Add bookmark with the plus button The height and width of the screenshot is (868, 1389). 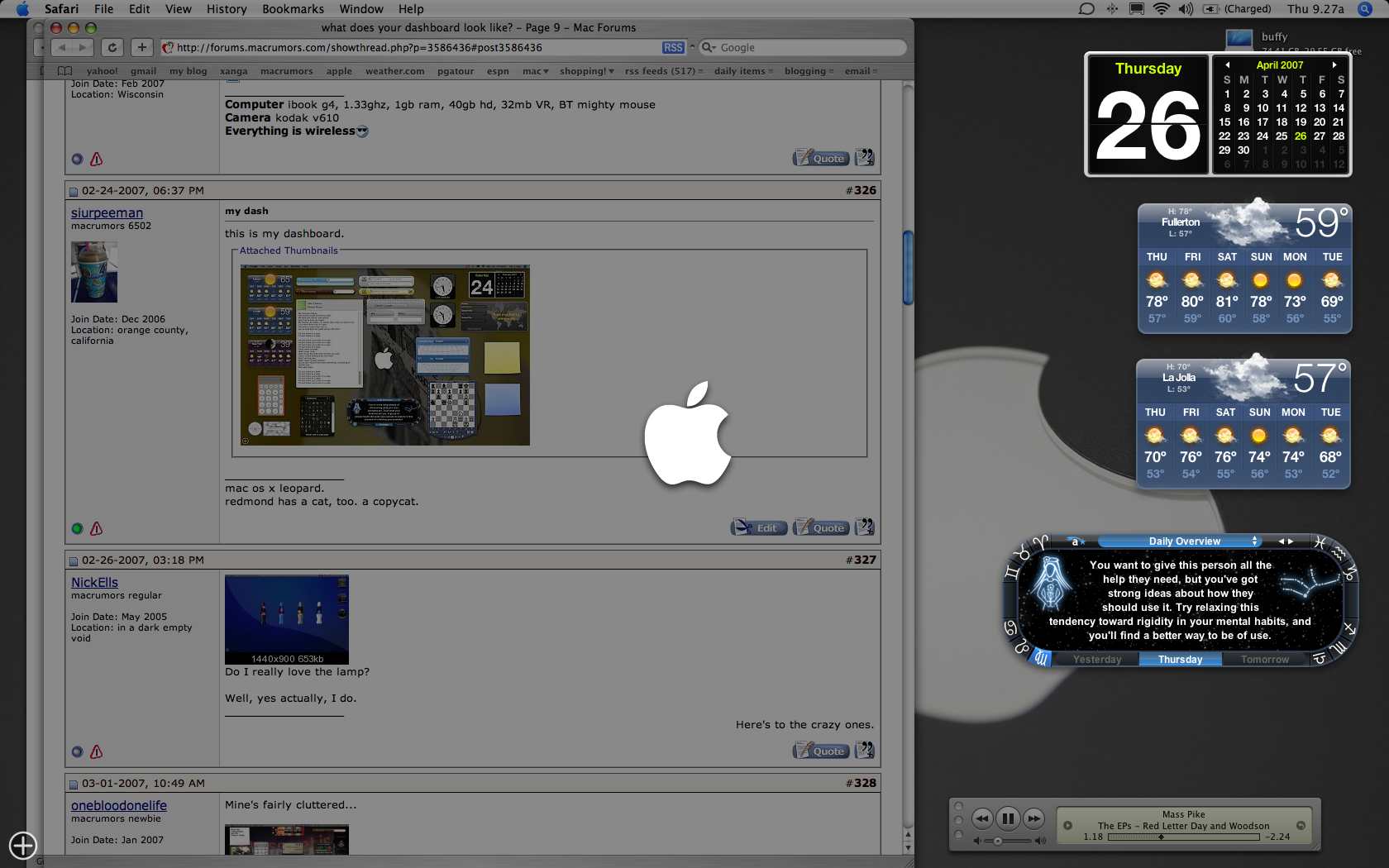coord(142,48)
